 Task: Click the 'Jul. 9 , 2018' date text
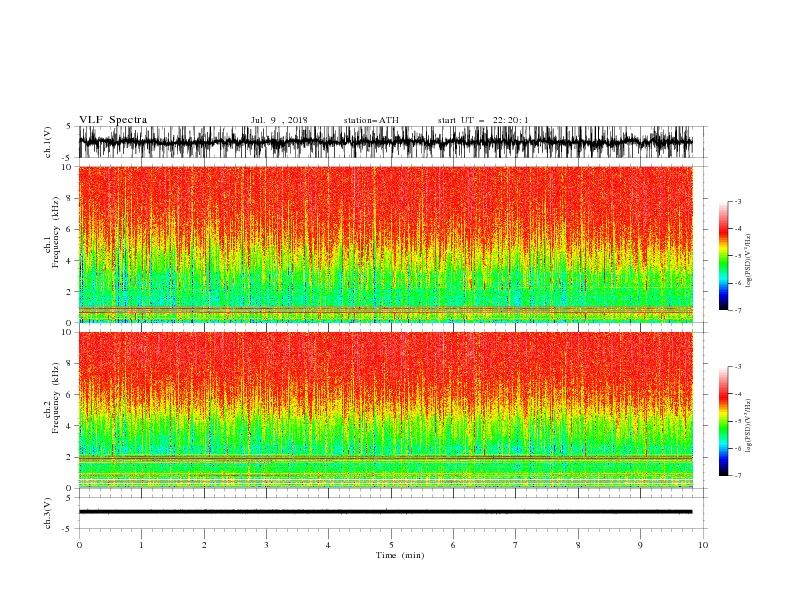tap(279, 120)
